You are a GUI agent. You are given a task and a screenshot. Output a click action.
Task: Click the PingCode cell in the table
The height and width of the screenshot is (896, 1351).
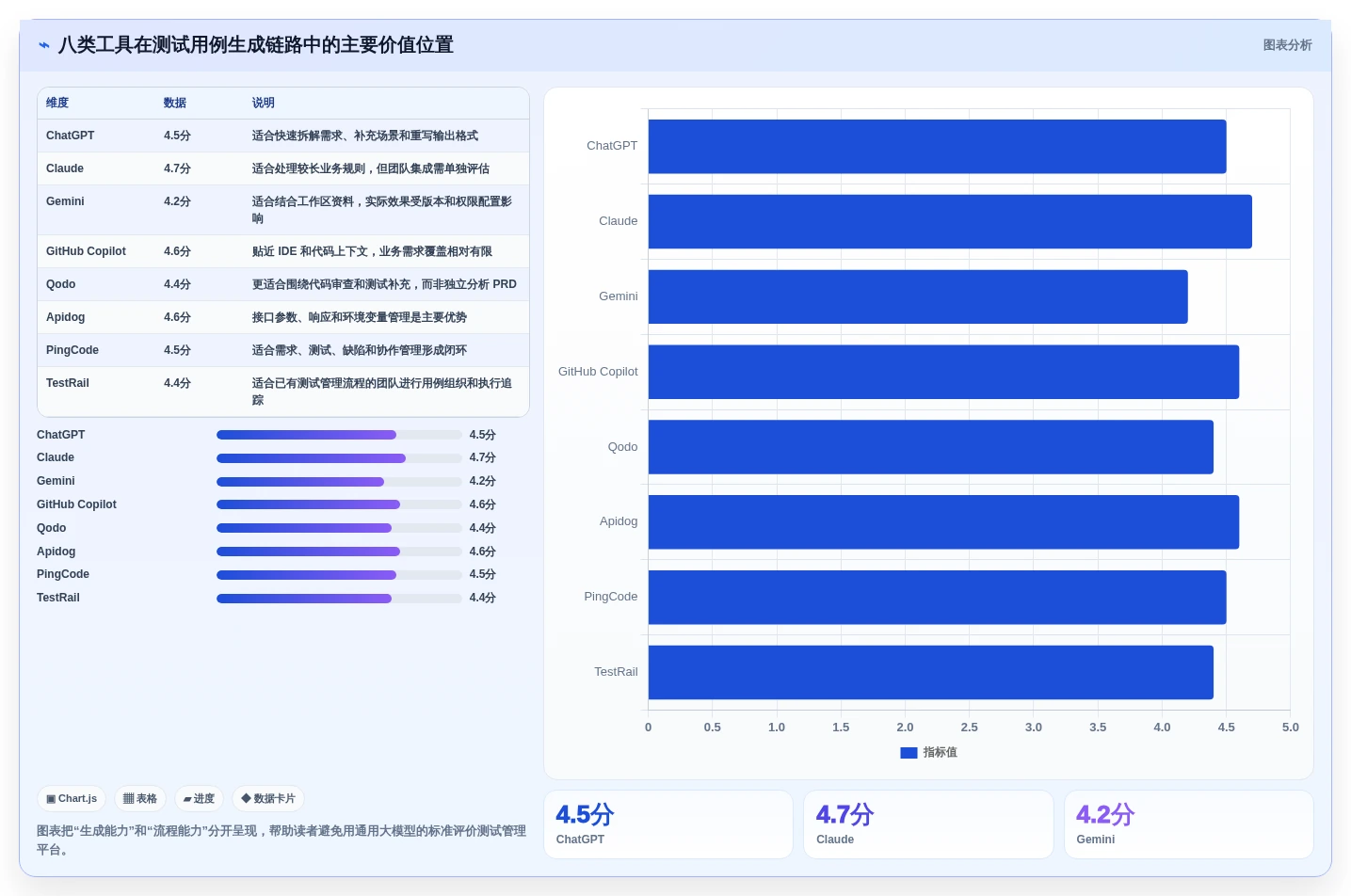(x=72, y=350)
